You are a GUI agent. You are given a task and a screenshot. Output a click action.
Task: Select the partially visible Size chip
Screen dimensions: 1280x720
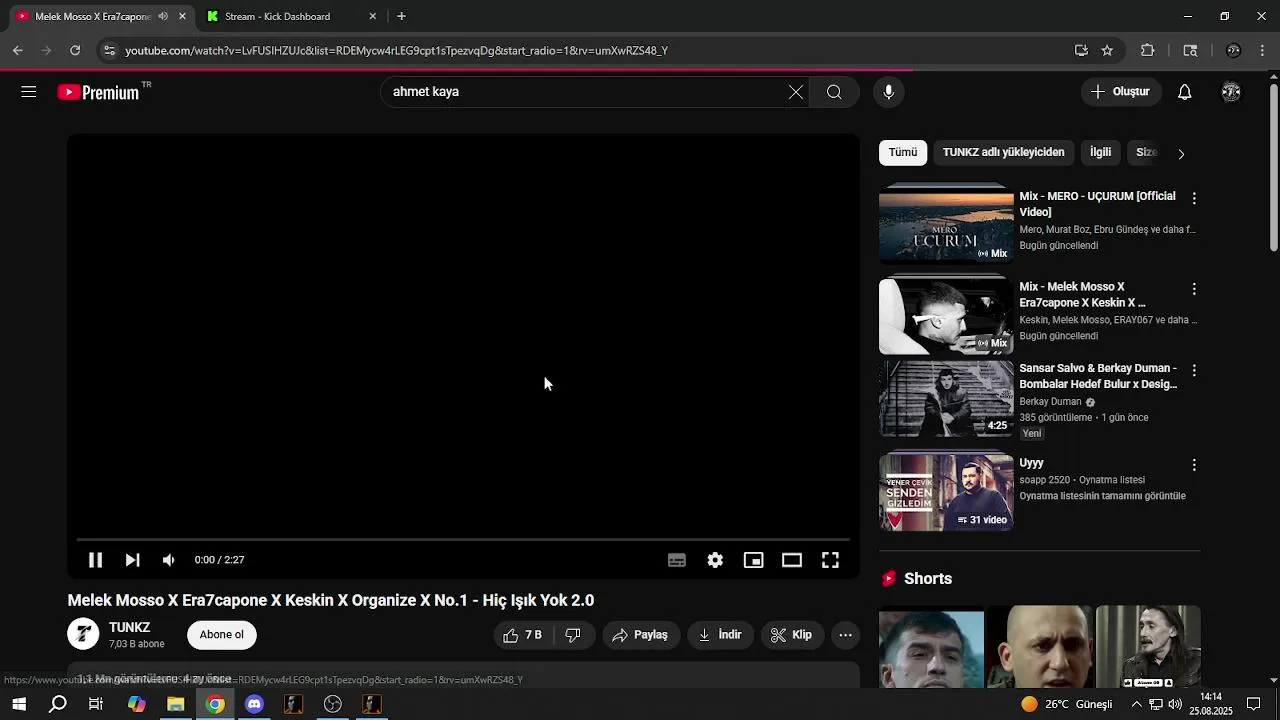pyautogui.click(x=1146, y=152)
